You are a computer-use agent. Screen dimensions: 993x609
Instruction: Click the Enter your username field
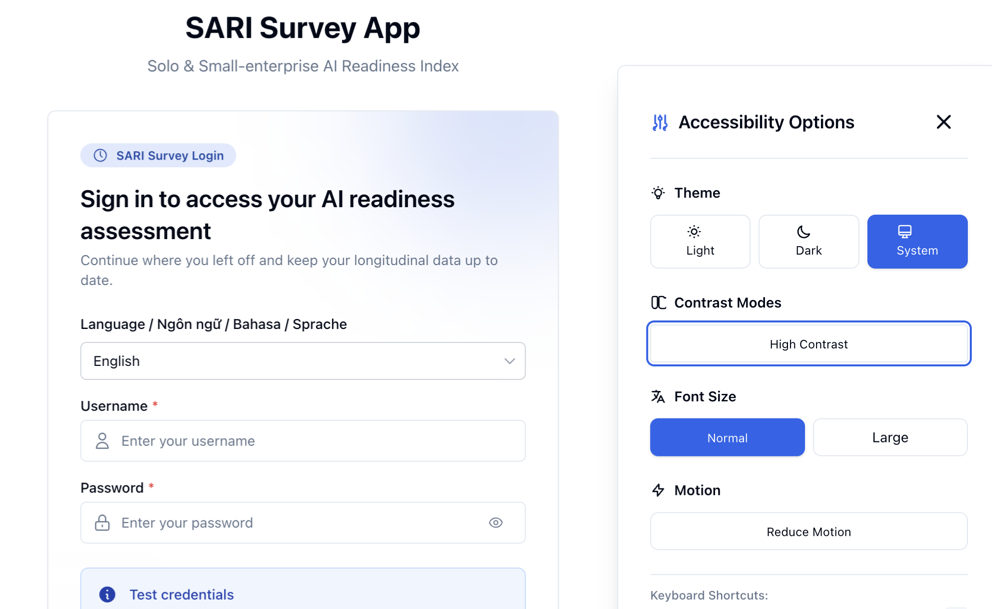pyautogui.click(x=315, y=441)
